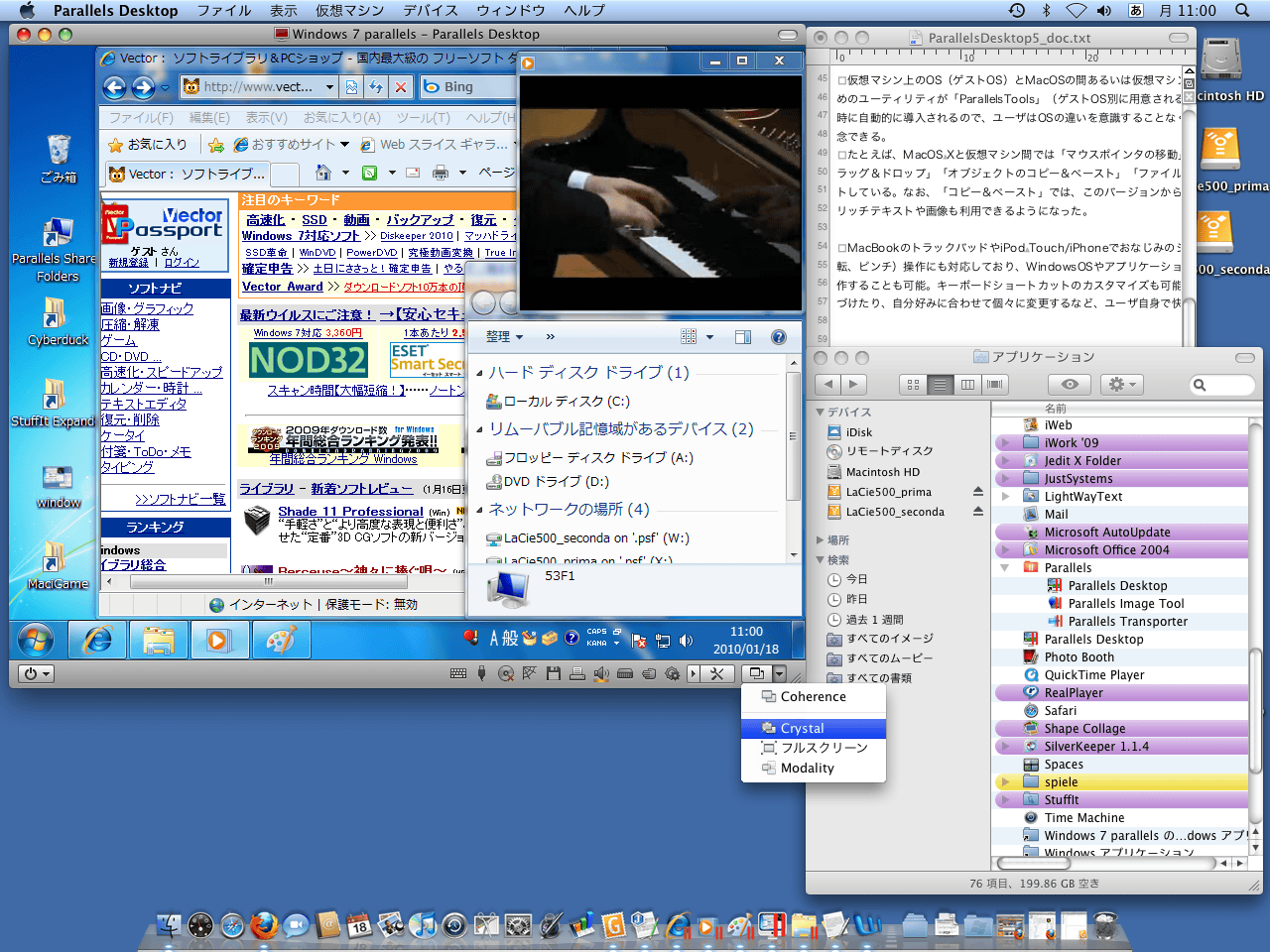Open Safari from the Mac Dock
The image size is (1270, 952).
click(232, 925)
